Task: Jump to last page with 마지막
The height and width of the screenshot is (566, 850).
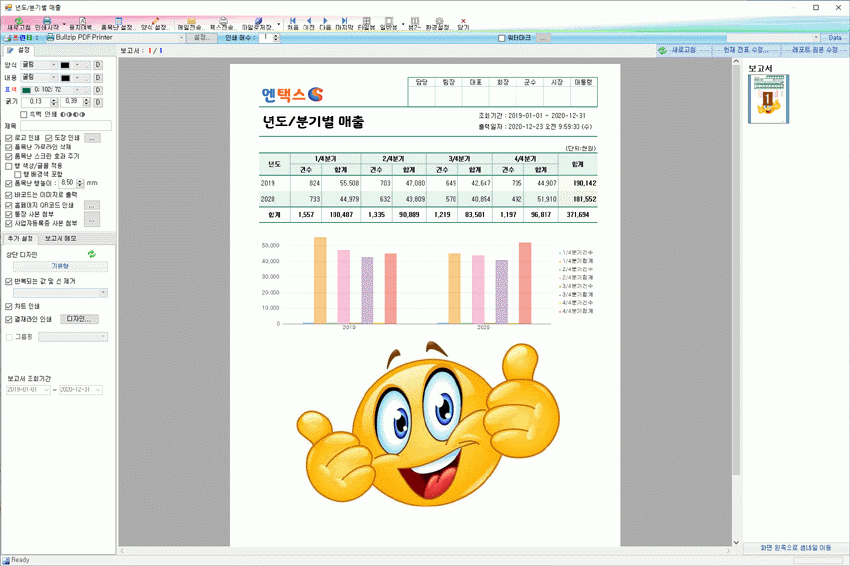Action: (344, 23)
